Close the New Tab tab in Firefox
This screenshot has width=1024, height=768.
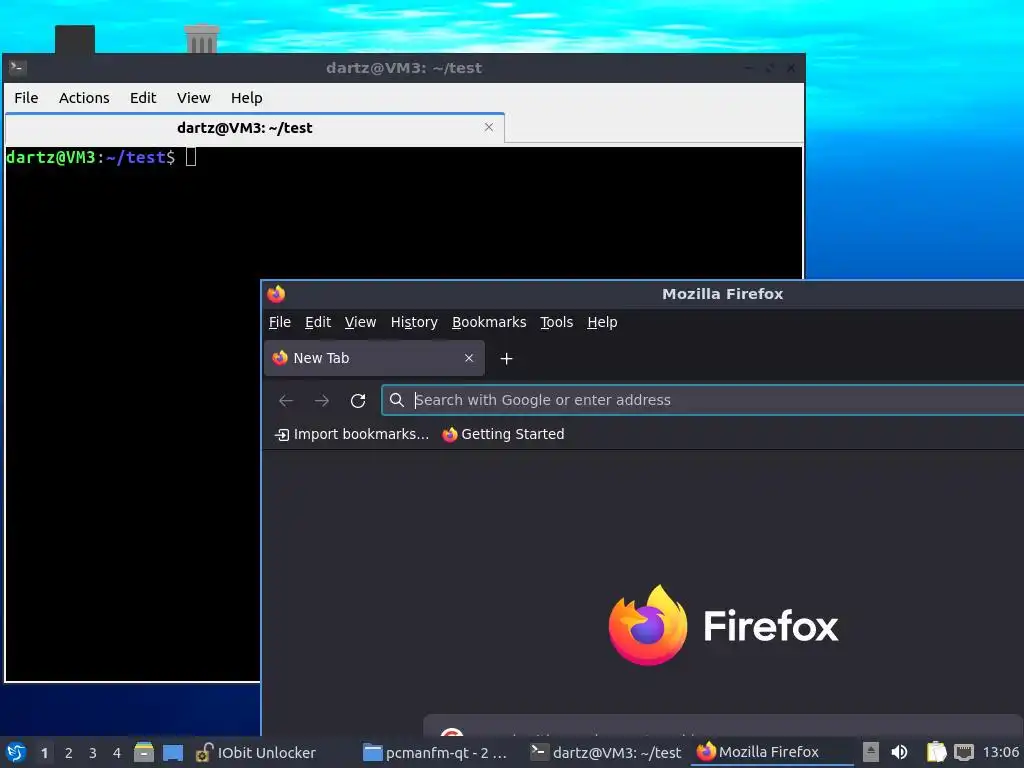tap(469, 358)
